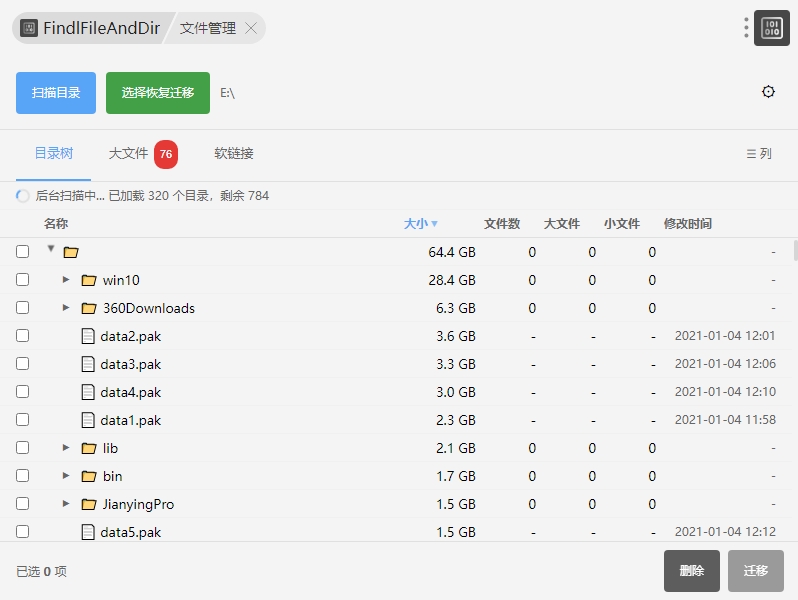Click the vertical scrollbar thumb
This screenshot has width=798, height=600.
(x=795, y=251)
